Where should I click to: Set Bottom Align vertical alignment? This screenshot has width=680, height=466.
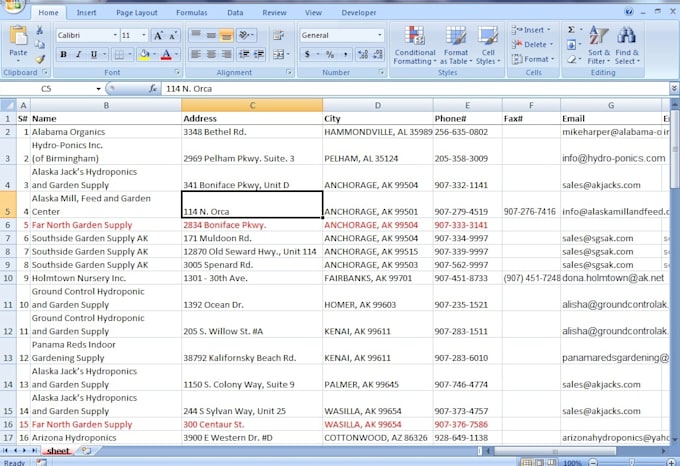pyautogui.click(x=226, y=35)
